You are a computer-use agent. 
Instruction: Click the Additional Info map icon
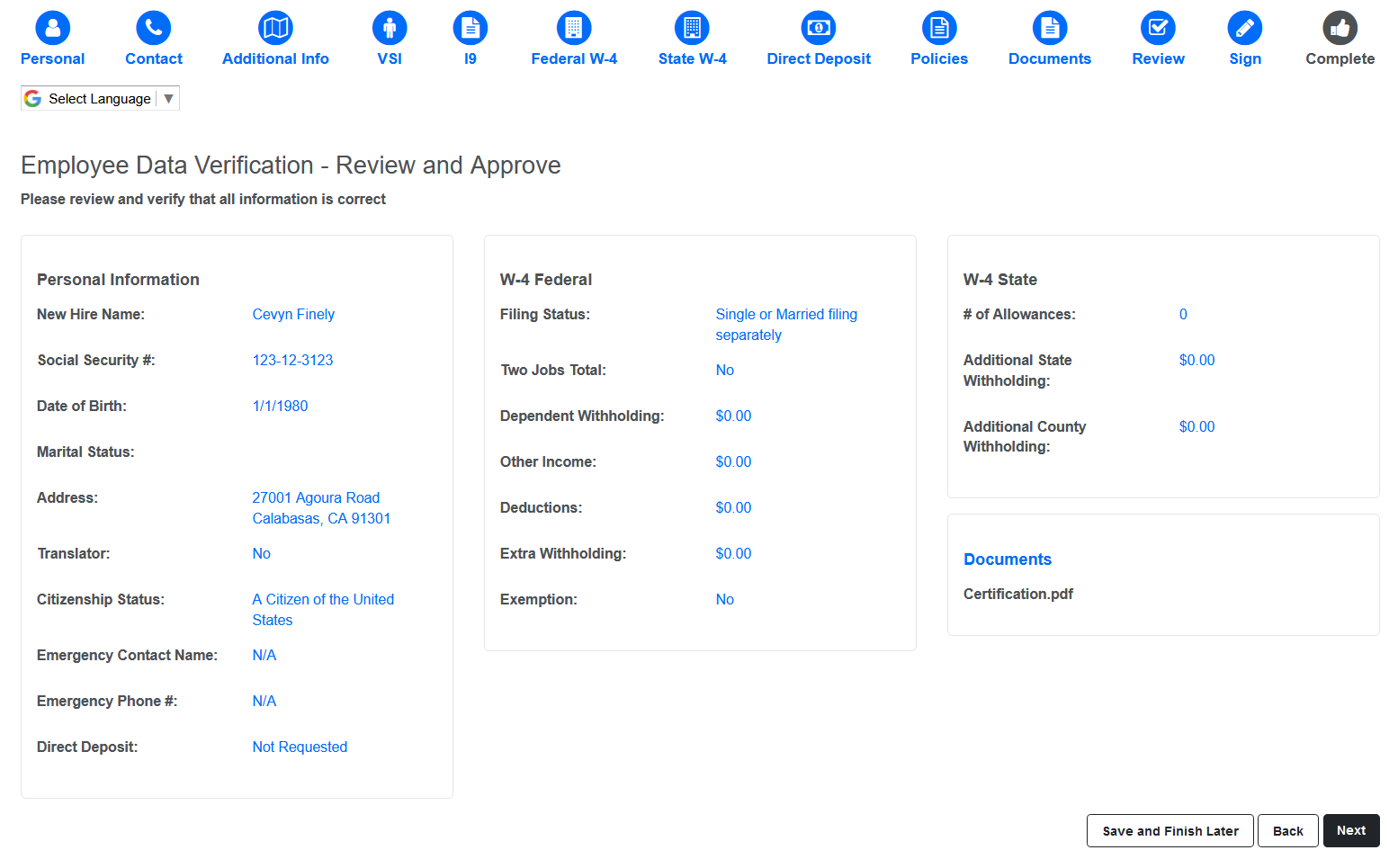275,28
